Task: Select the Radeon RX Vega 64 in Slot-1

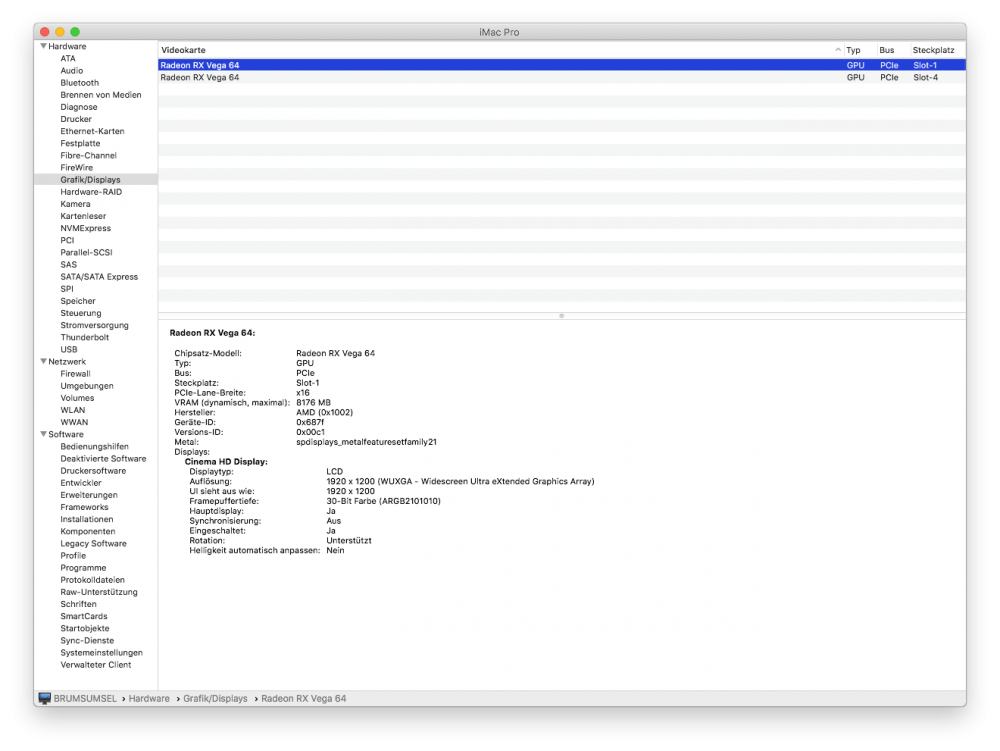Action: 562,65
